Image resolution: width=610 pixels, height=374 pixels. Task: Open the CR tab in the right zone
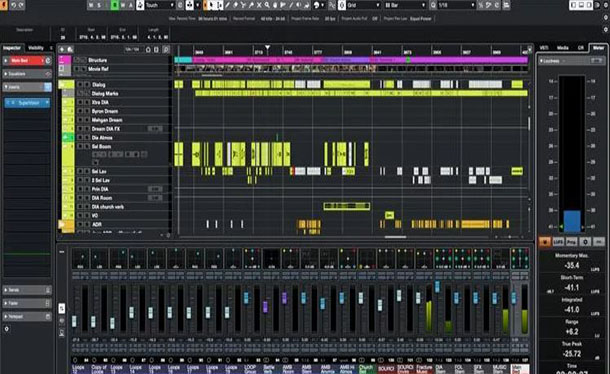coord(580,48)
